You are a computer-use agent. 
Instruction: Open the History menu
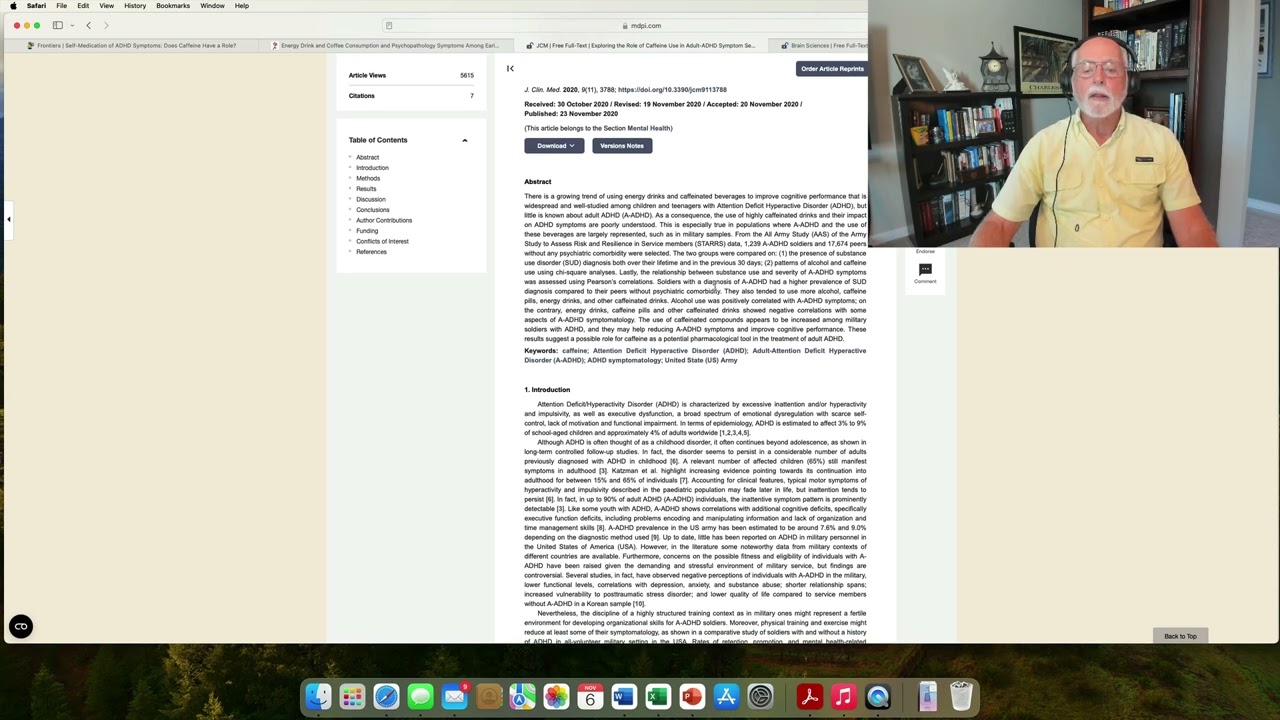tap(135, 6)
